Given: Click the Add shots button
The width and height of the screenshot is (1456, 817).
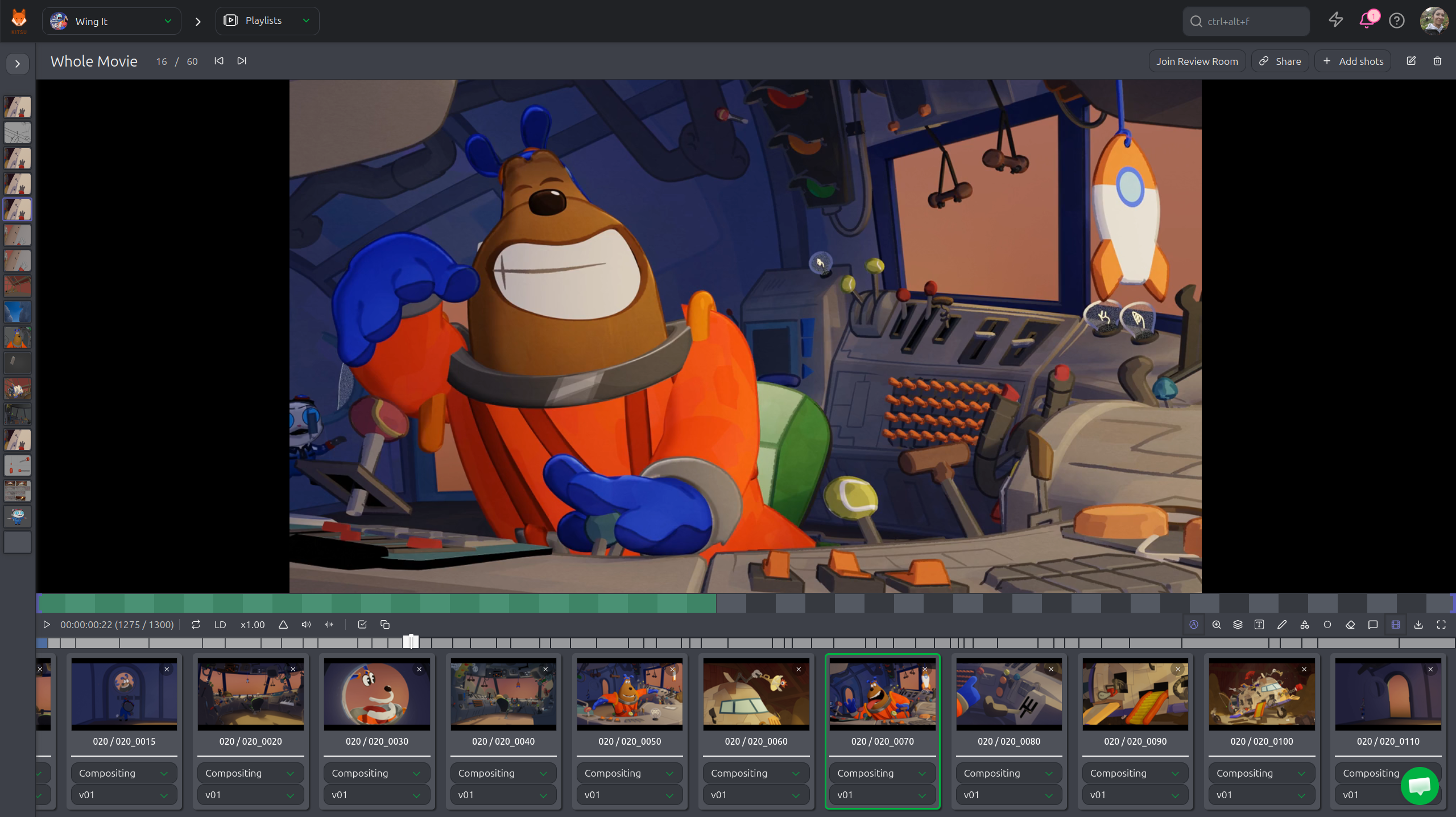Looking at the screenshot, I should coord(1352,61).
